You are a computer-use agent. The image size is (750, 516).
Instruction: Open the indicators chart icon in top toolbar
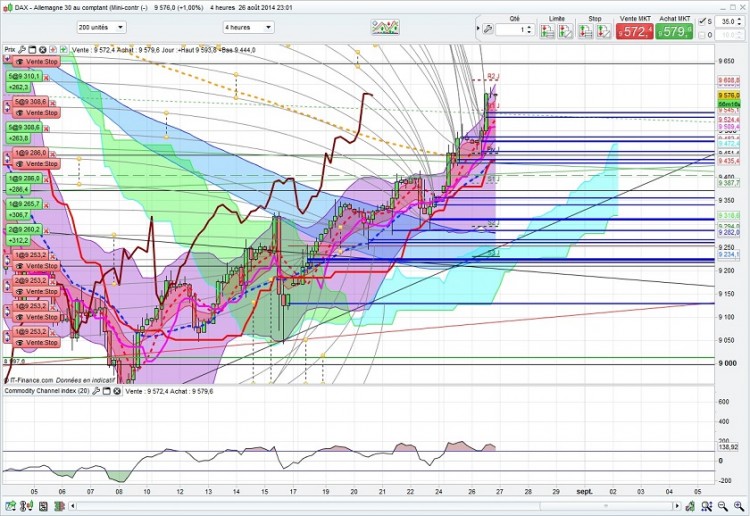385,27
